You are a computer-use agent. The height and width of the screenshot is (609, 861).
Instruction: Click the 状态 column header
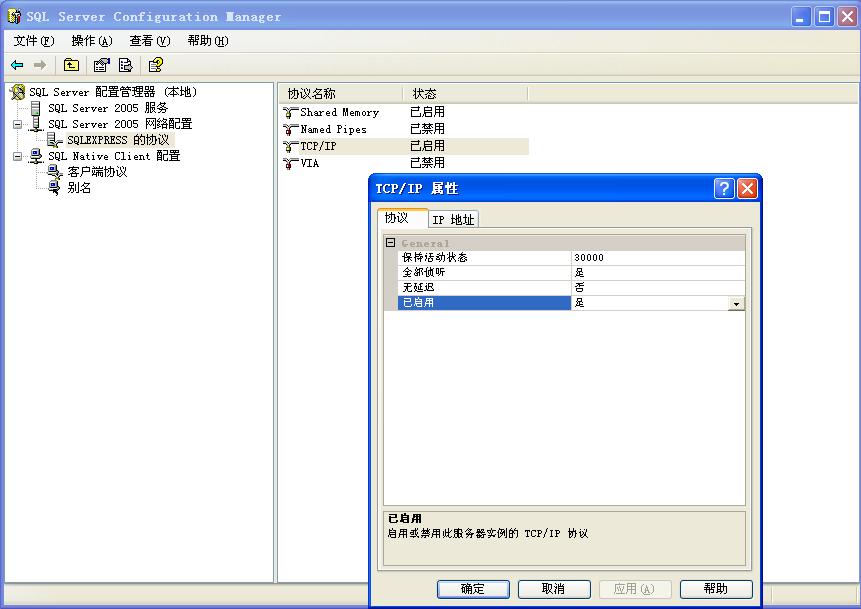coord(465,93)
